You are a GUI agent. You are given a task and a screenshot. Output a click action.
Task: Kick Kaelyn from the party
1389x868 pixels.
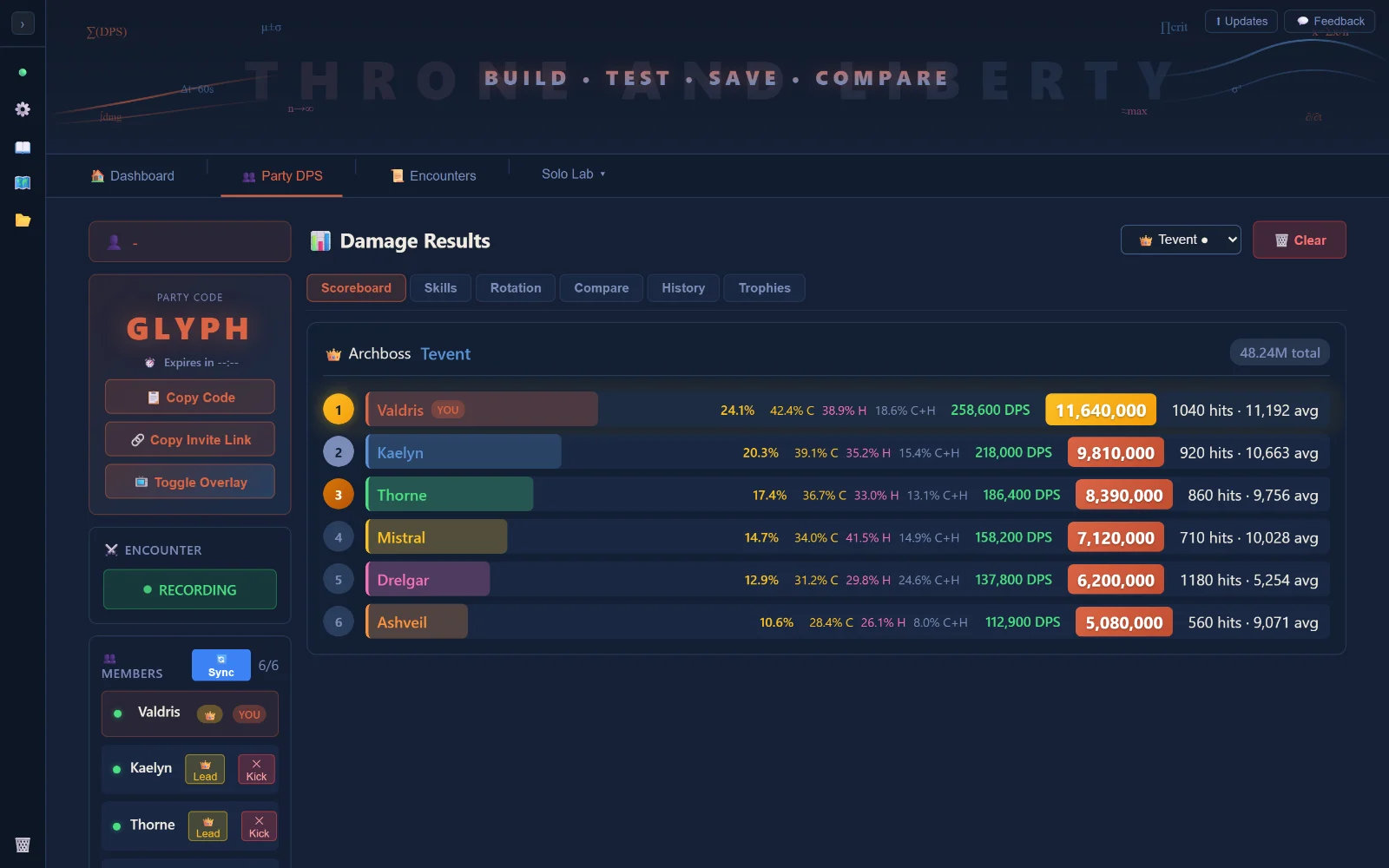click(256, 769)
